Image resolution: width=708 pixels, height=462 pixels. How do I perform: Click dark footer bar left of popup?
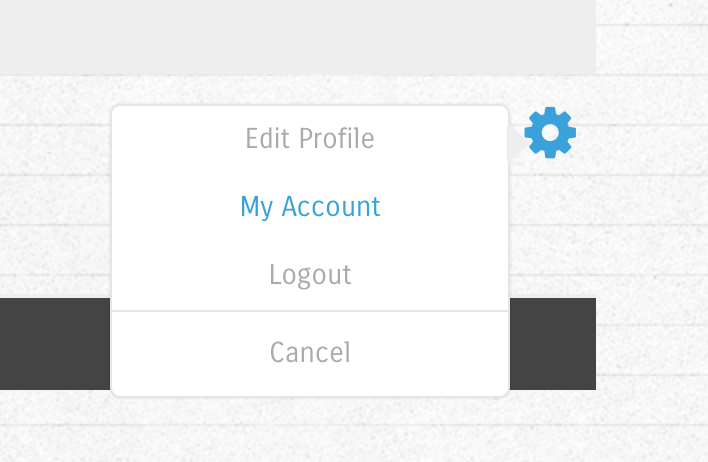point(55,343)
